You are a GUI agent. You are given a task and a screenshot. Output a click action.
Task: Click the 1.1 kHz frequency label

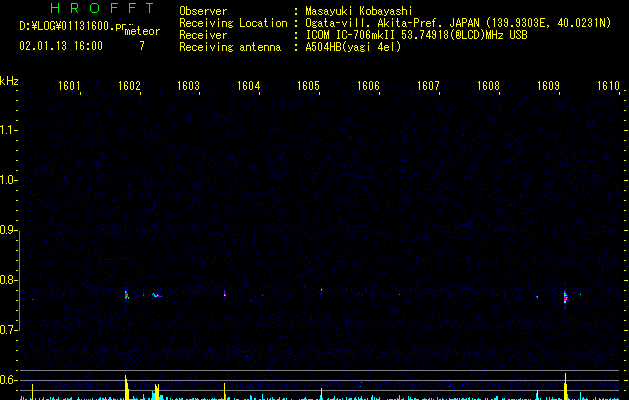(8, 130)
